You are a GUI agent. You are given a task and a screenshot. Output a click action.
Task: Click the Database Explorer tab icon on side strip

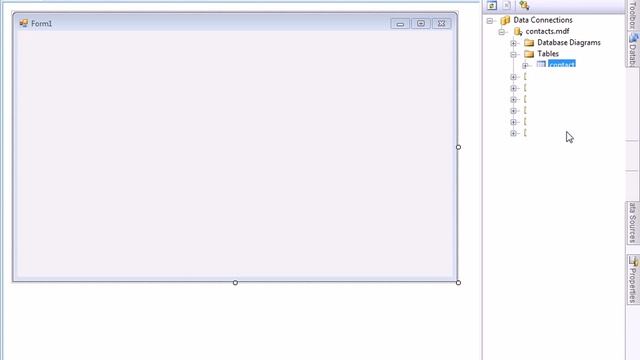633,38
